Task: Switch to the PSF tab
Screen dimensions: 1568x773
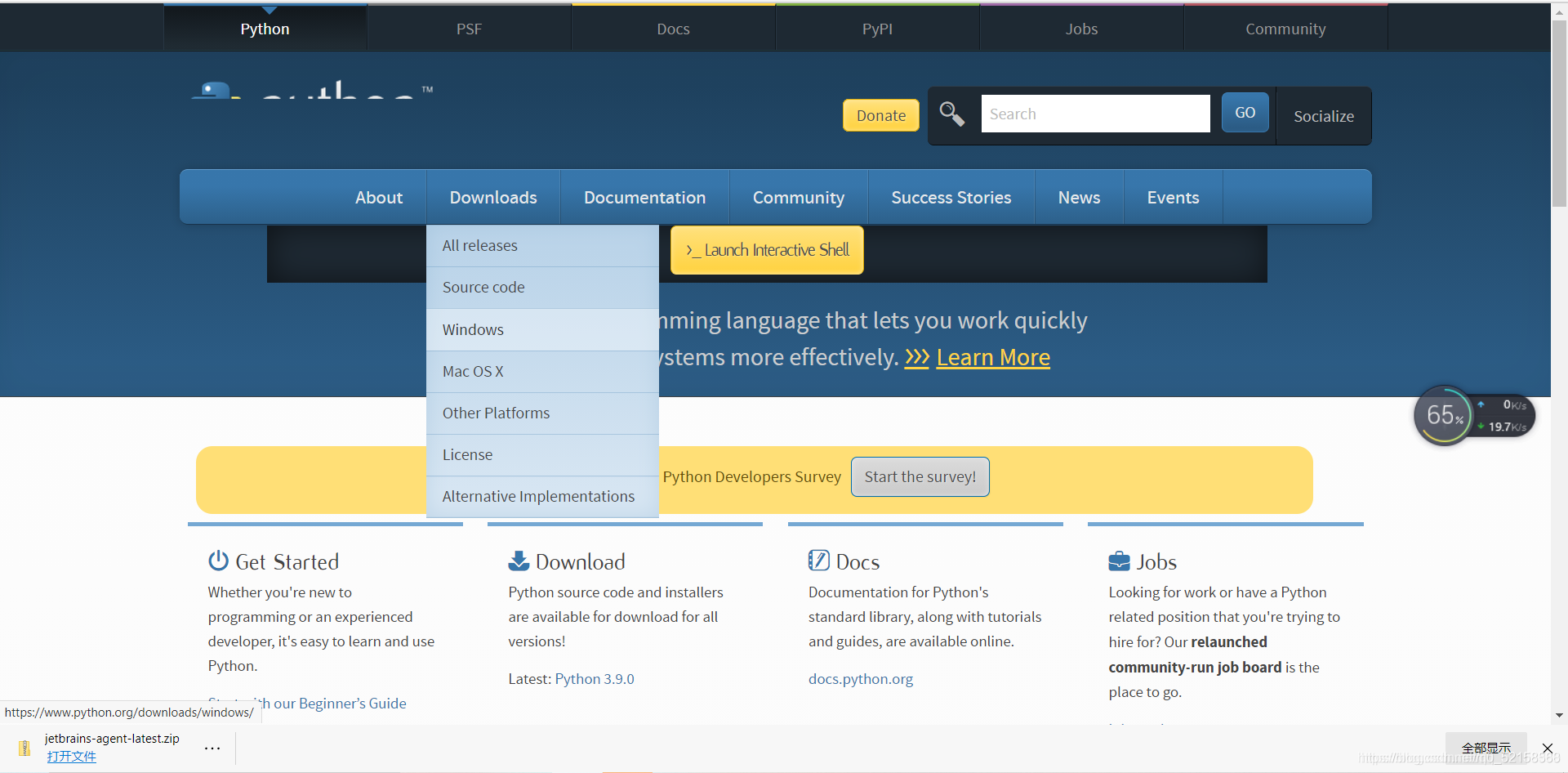Action: tap(470, 29)
